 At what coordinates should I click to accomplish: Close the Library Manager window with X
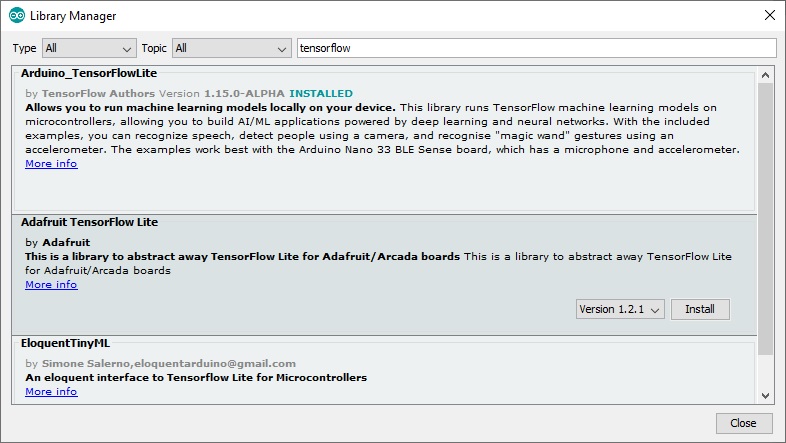768,16
